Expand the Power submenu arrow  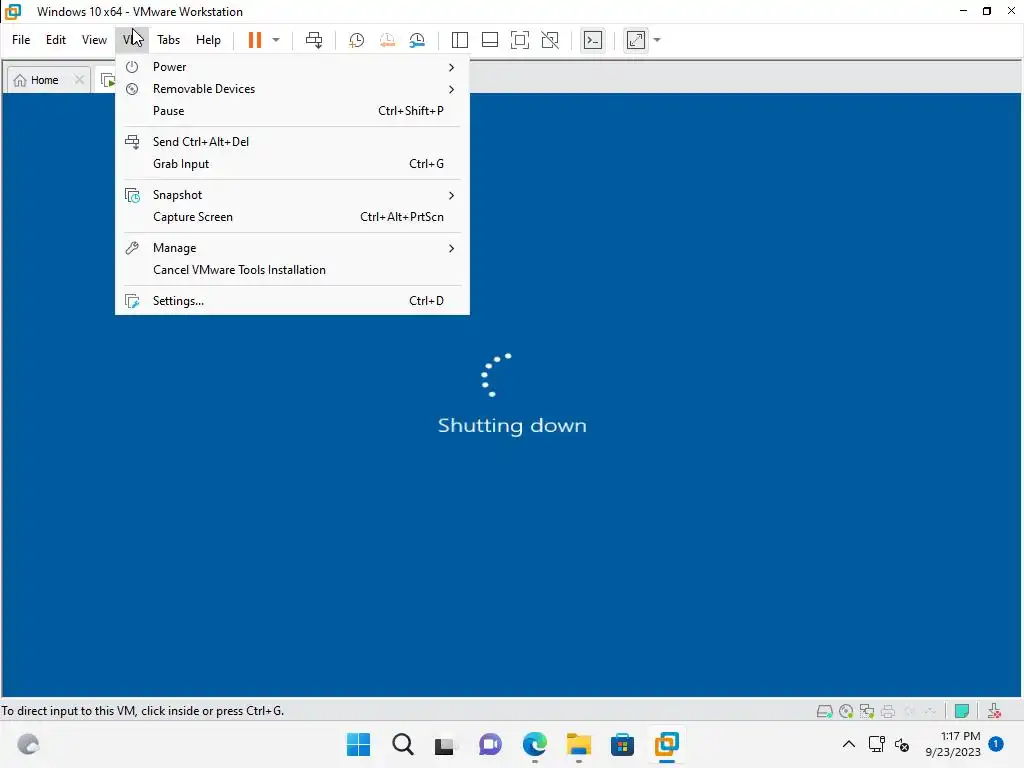coord(451,67)
